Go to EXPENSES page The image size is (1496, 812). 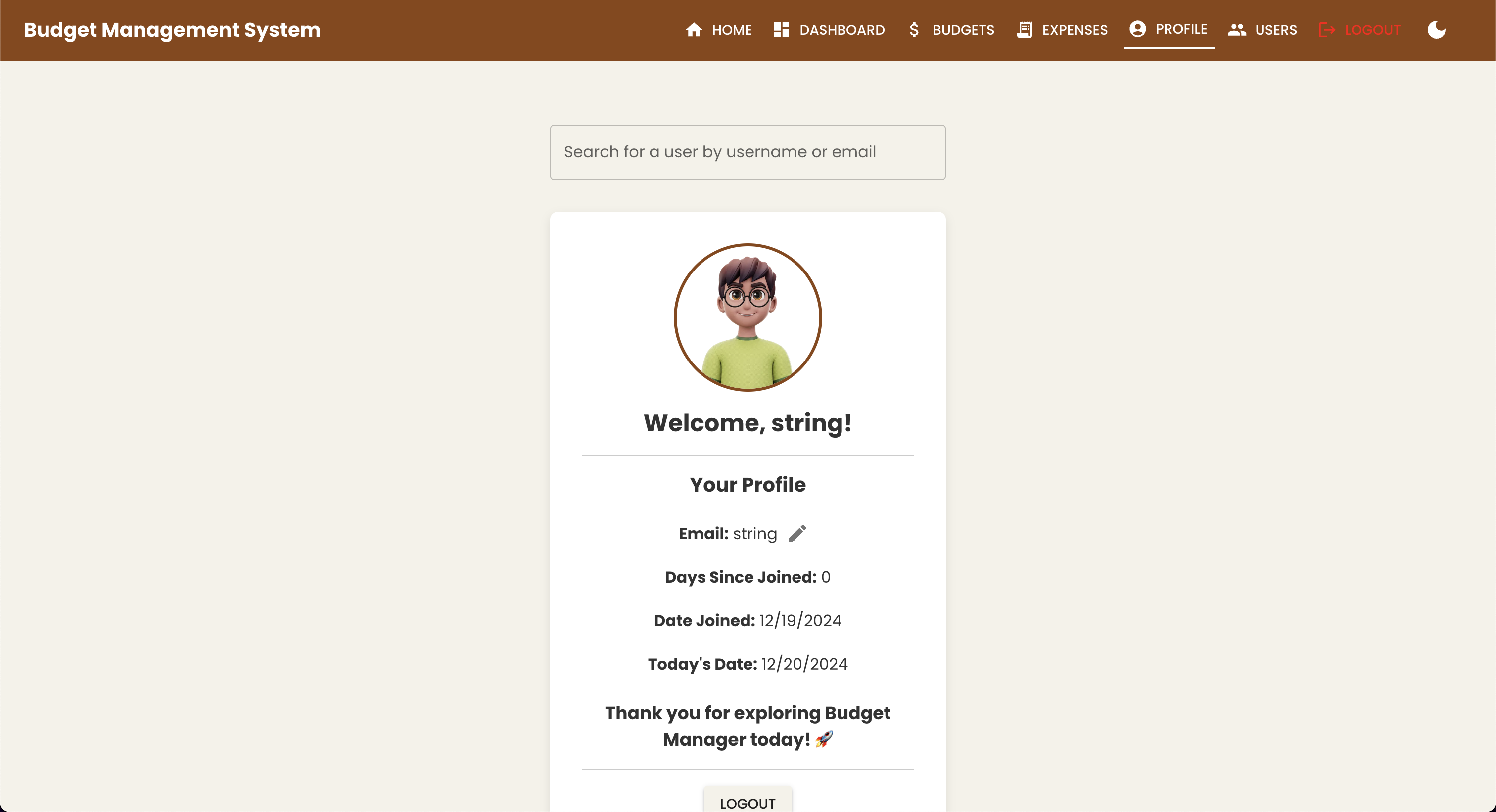(x=1062, y=30)
